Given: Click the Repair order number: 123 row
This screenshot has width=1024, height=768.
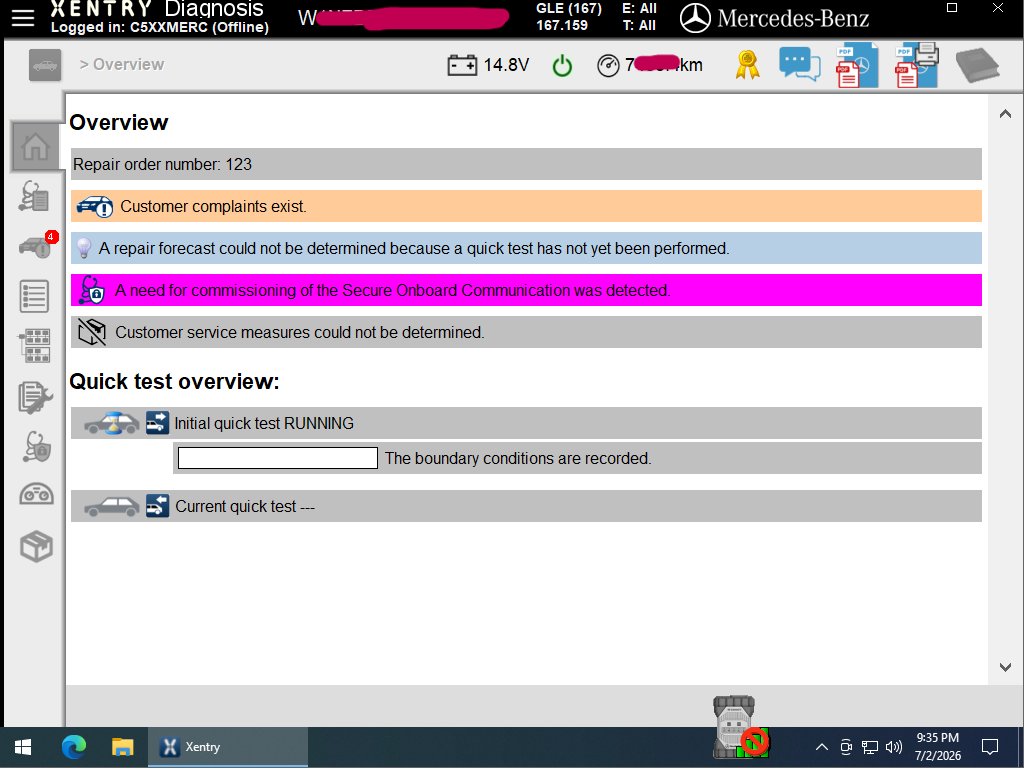Looking at the screenshot, I should [526, 164].
